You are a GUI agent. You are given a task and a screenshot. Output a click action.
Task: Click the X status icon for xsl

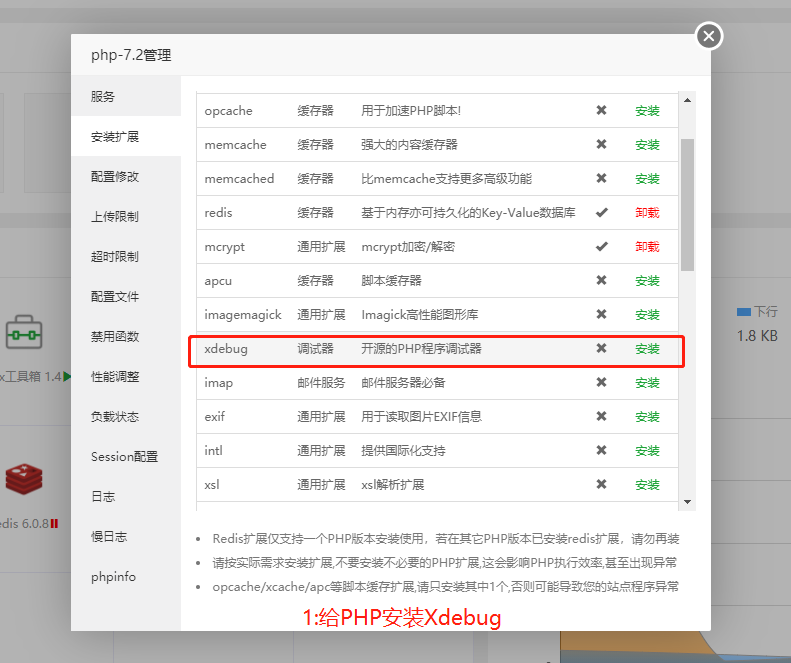pos(601,484)
